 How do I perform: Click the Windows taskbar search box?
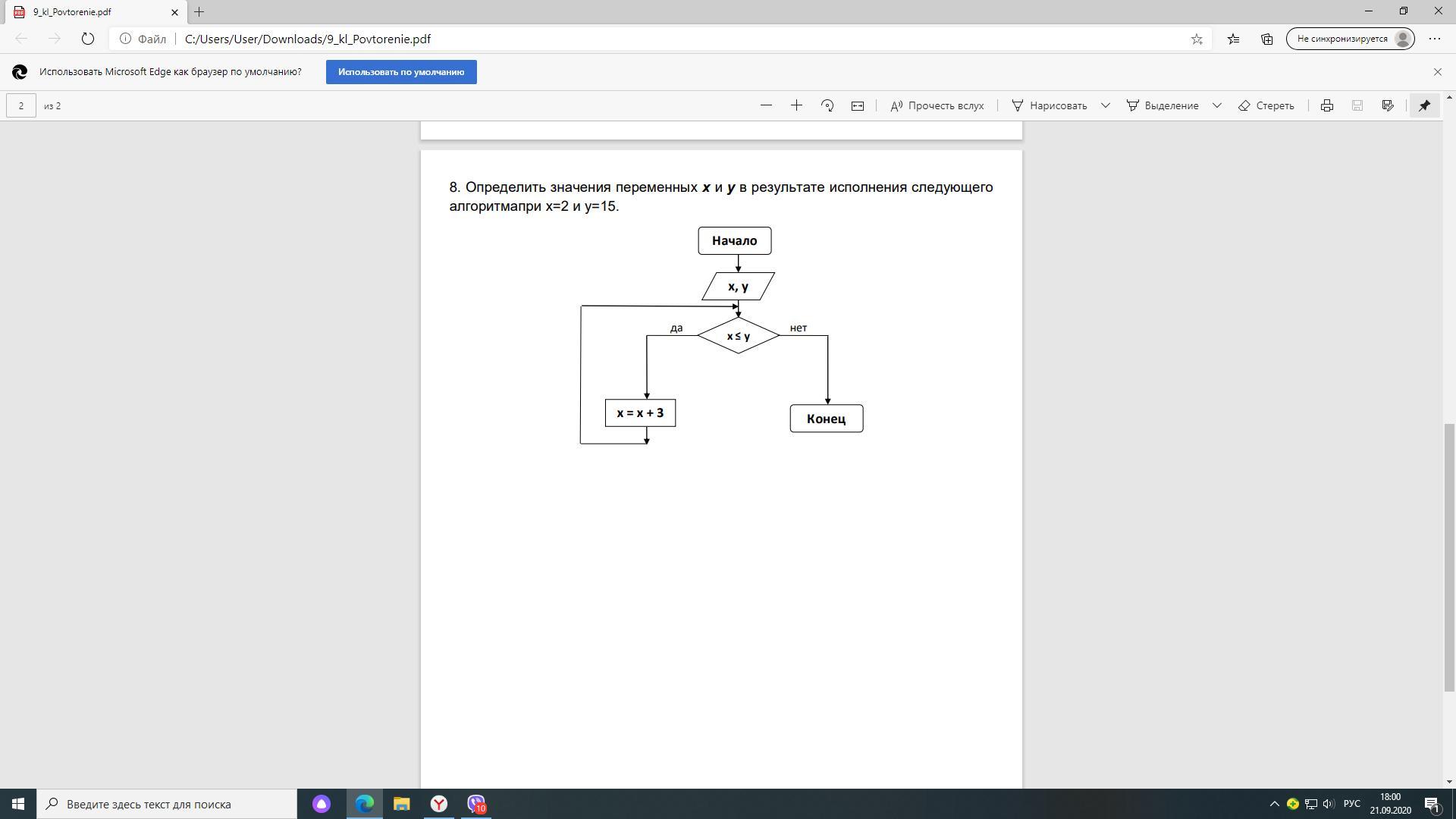coord(167,804)
